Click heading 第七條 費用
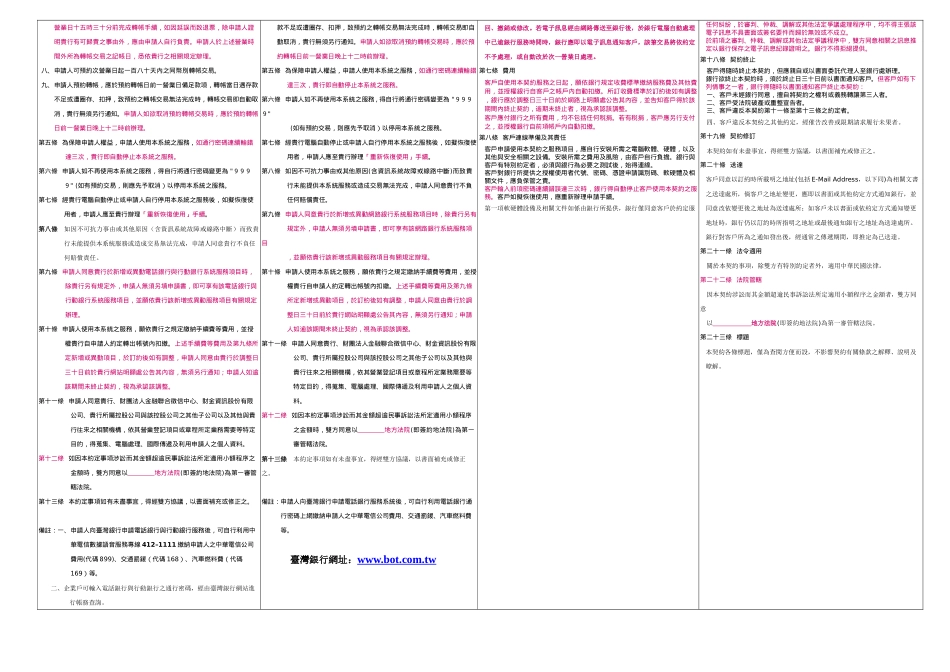The height and width of the screenshot is (672, 950). [x=498, y=71]
